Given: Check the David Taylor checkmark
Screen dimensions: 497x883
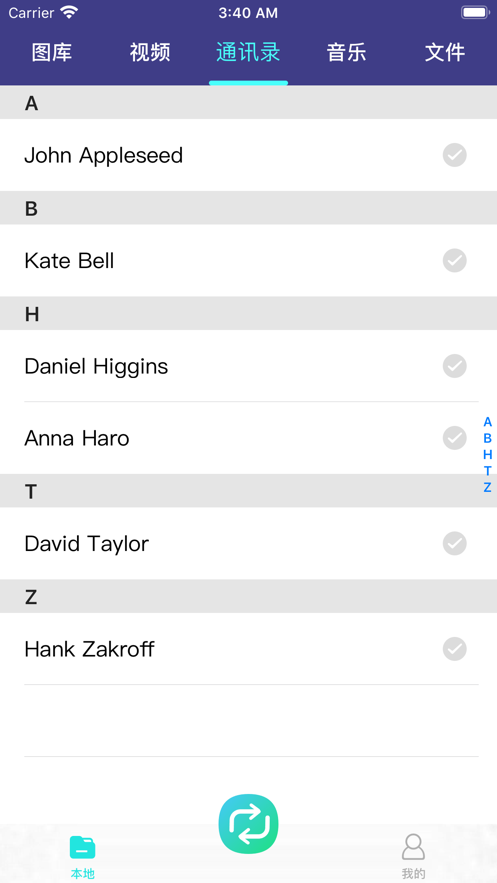Looking at the screenshot, I should [454, 543].
